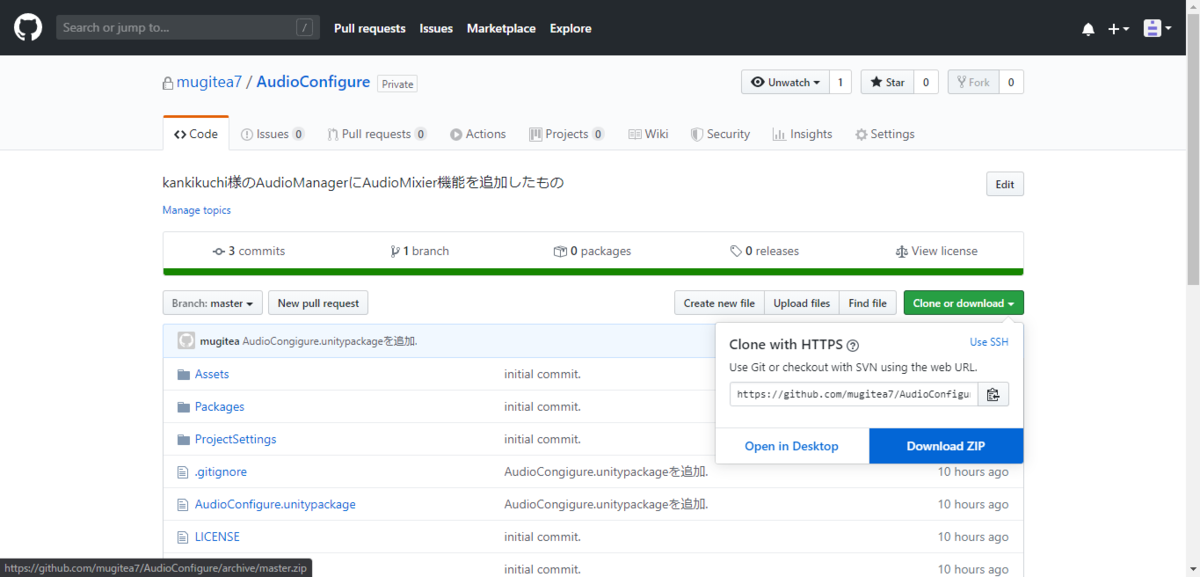Open the ProjectSettings folder
1200x577 pixels.
[x=235, y=439]
